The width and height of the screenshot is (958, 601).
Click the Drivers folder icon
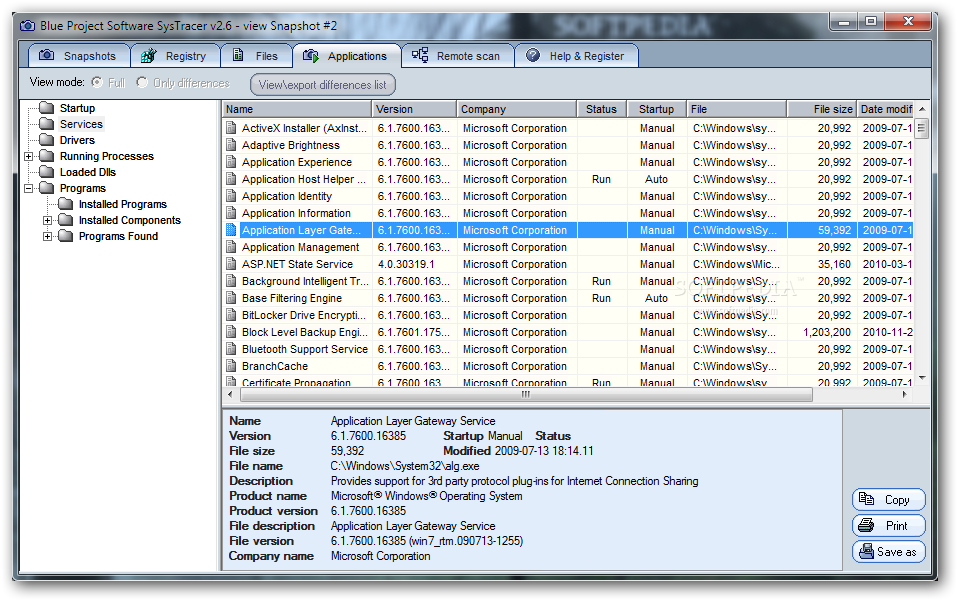point(46,140)
